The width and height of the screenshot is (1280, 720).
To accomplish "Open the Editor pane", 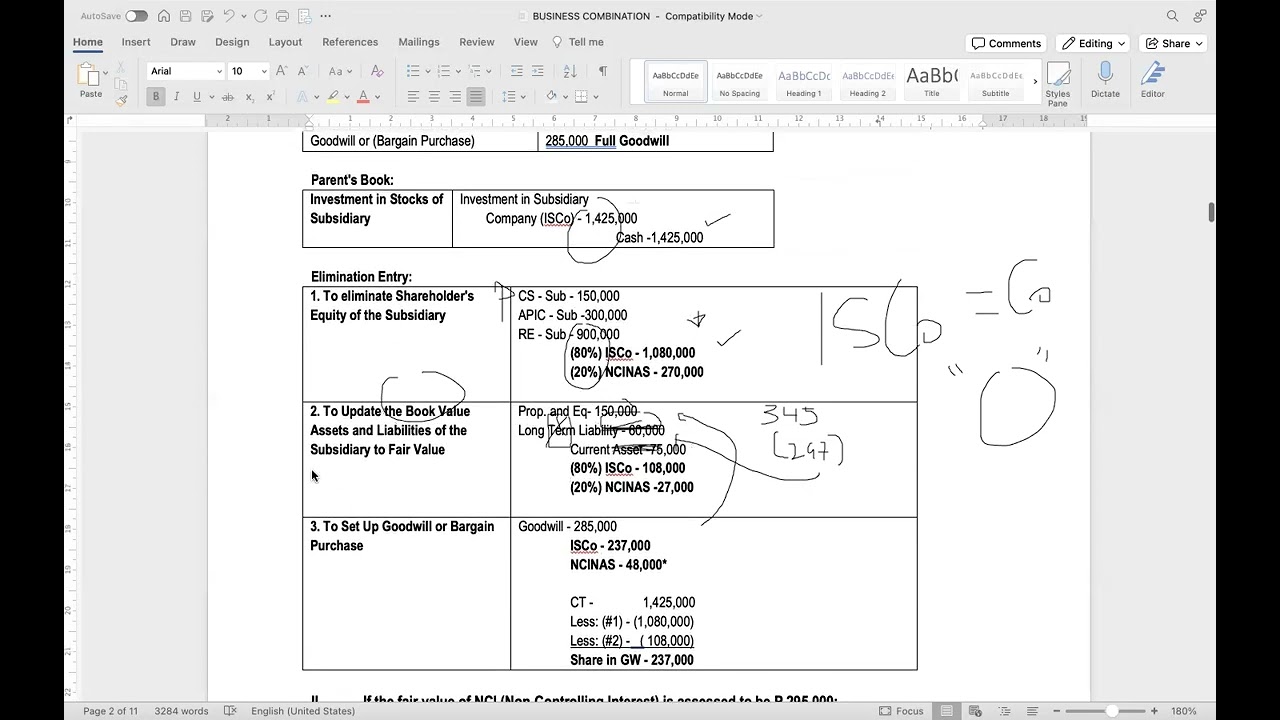I will (1153, 81).
